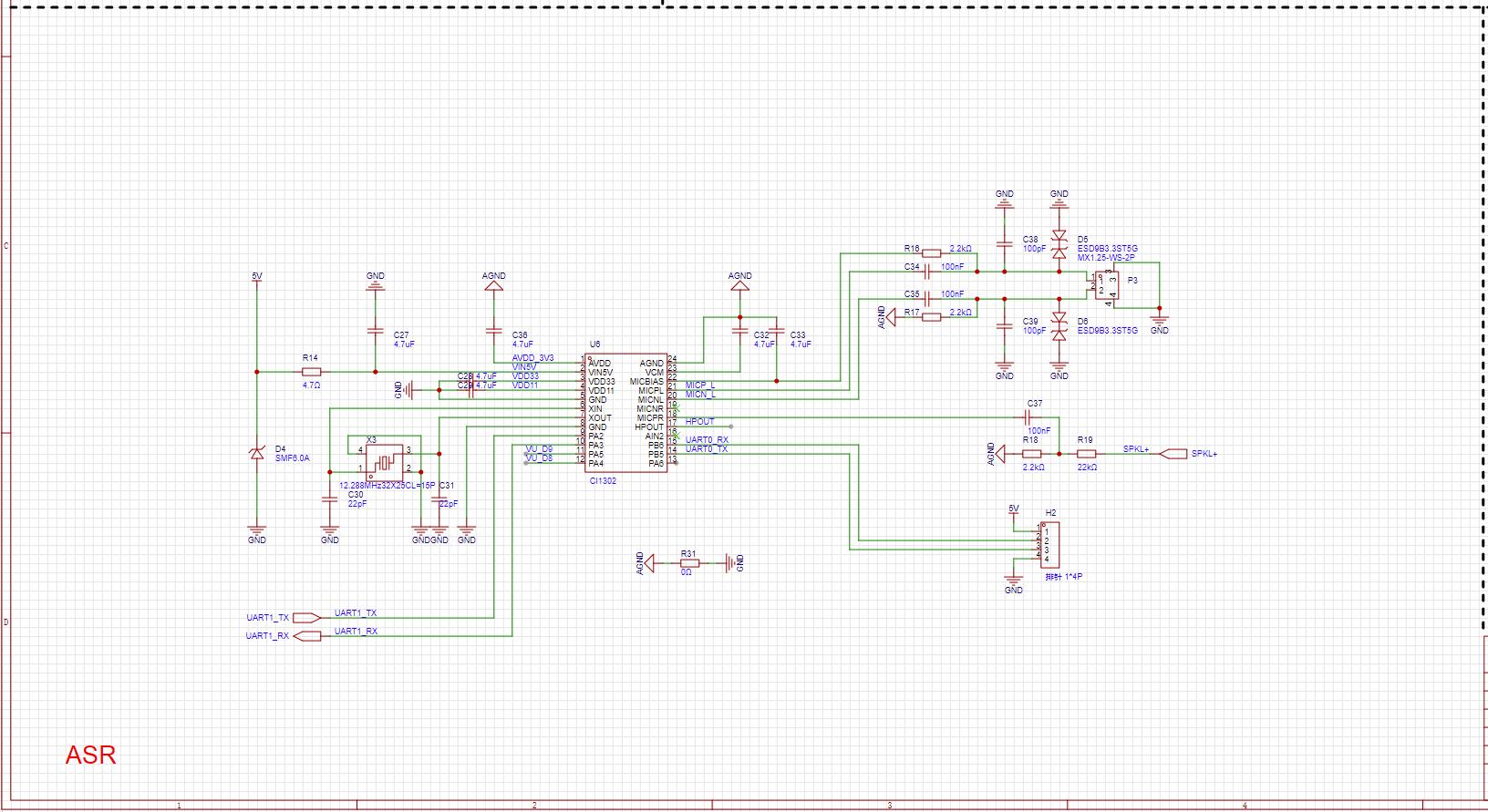Select the MICP_L net label
The width and height of the screenshot is (1488, 812).
pos(700,385)
